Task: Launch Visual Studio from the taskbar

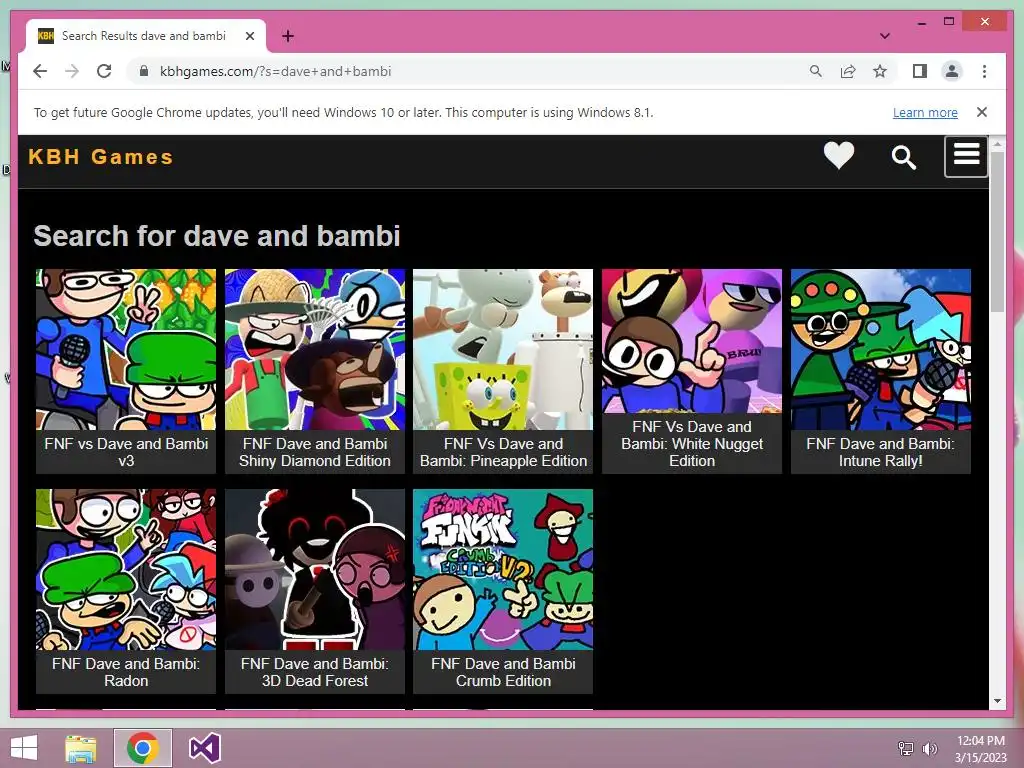Action: coord(204,748)
